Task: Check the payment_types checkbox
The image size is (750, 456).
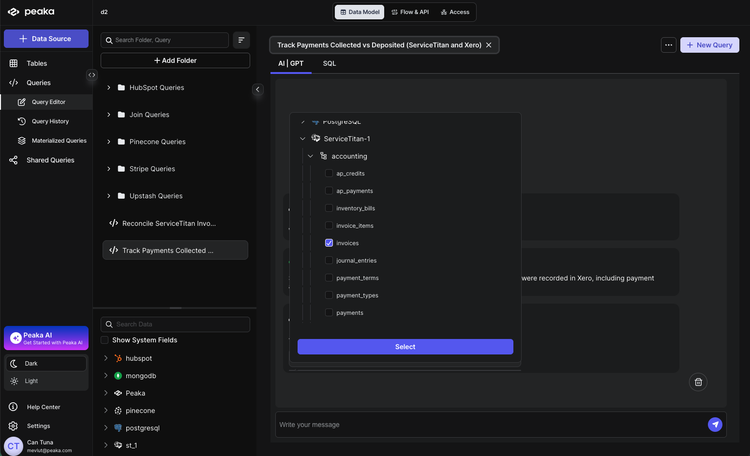Action: [x=329, y=295]
